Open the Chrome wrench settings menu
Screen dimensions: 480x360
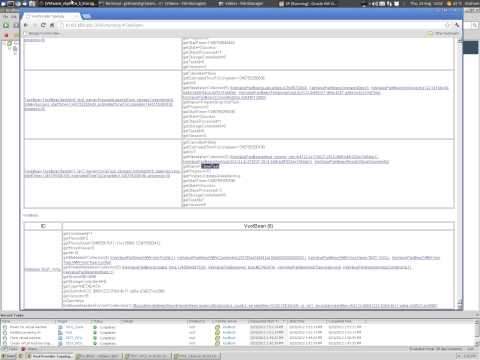457,25
